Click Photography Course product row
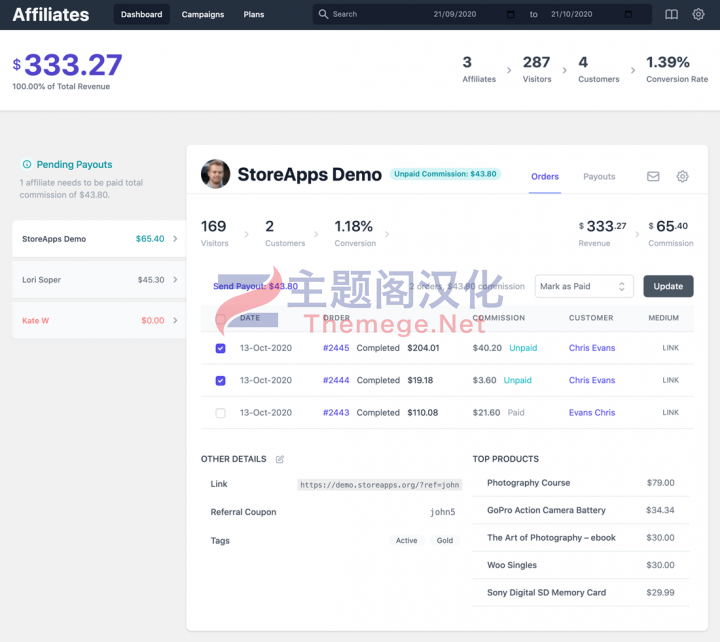The width and height of the screenshot is (720, 642). (x=580, y=483)
